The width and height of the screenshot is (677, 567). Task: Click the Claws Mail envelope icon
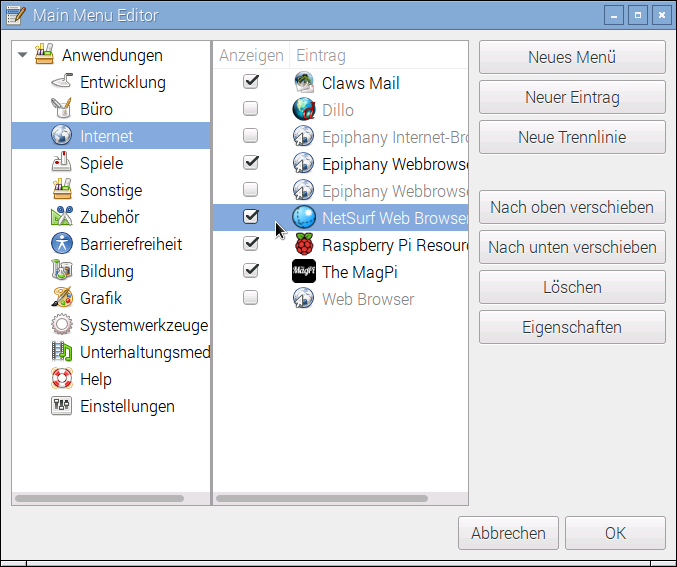coord(304,83)
